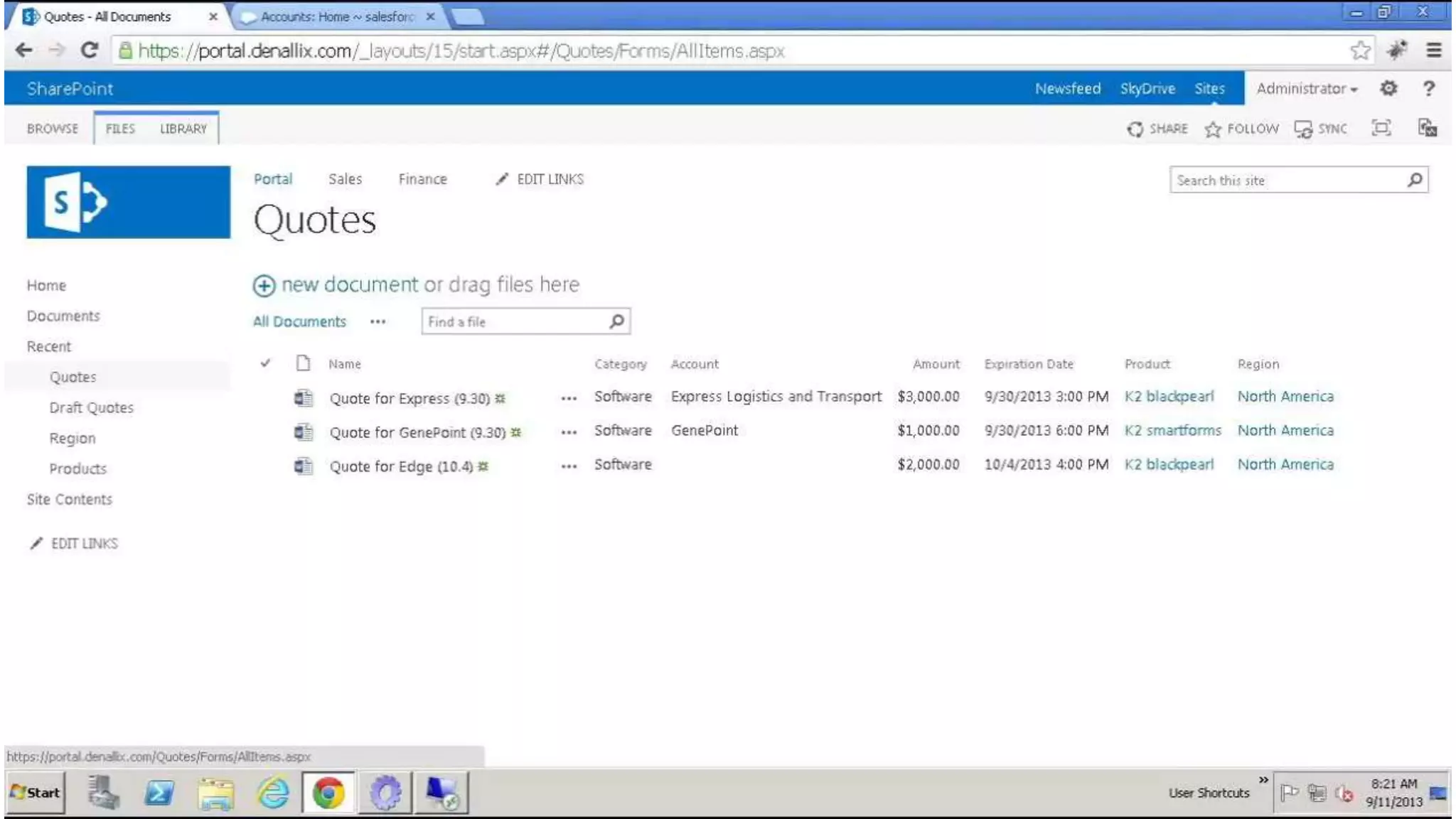1456x819 pixels.
Task: Open ellipsis menu for Quote for Express
Action: (568, 398)
